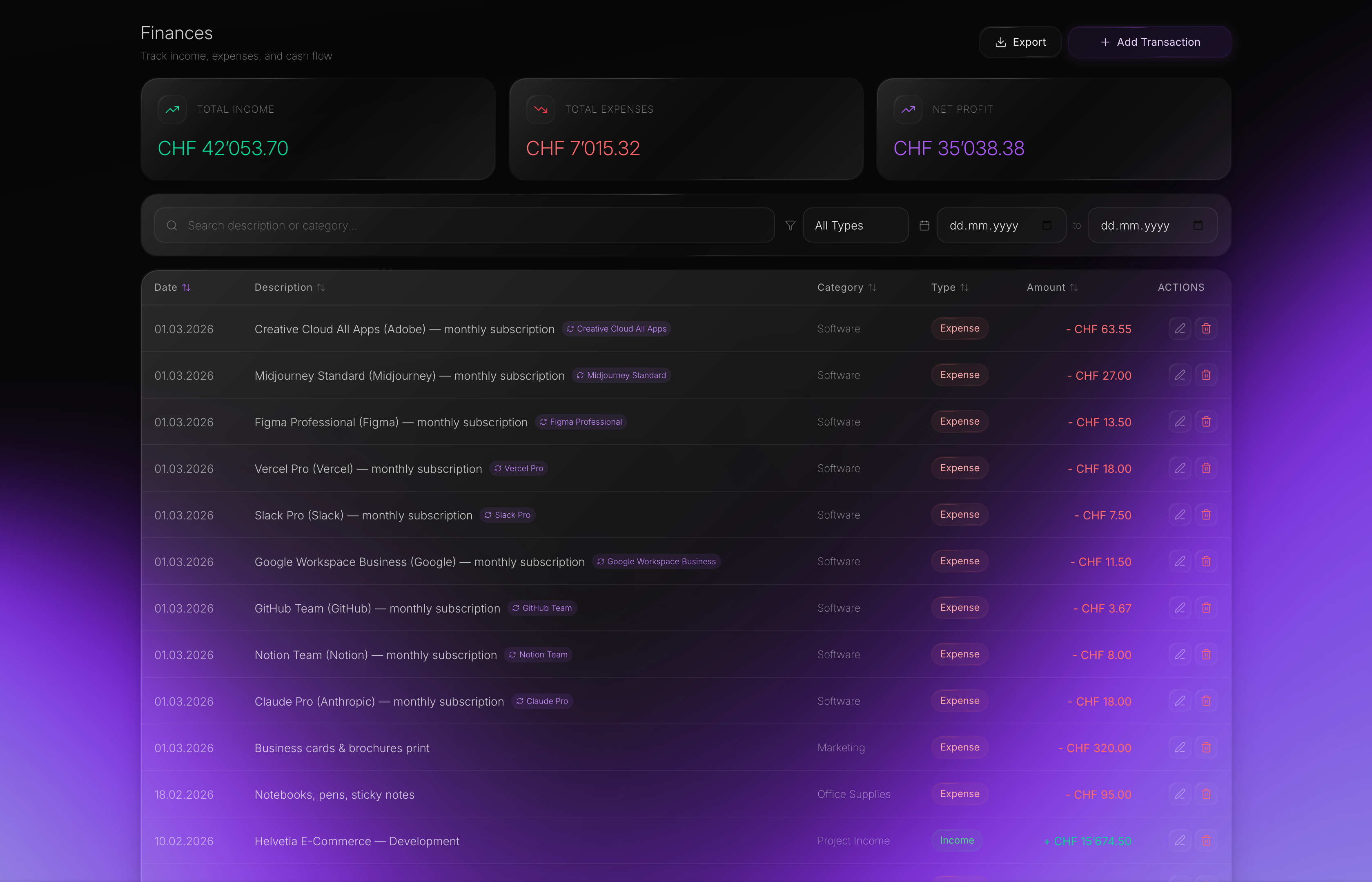Click the Export button
This screenshot has width=1372, height=882.
coord(1020,42)
